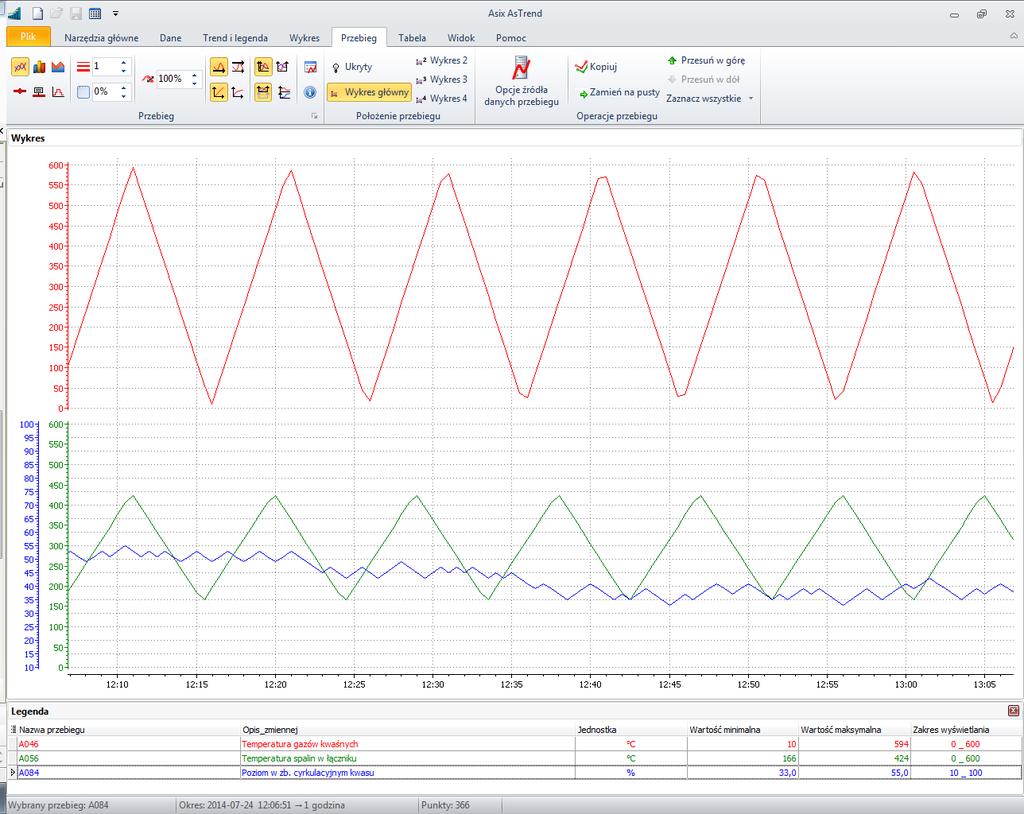Click Przesuń w górę button
This screenshot has width=1024, height=814.
pos(706,60)
